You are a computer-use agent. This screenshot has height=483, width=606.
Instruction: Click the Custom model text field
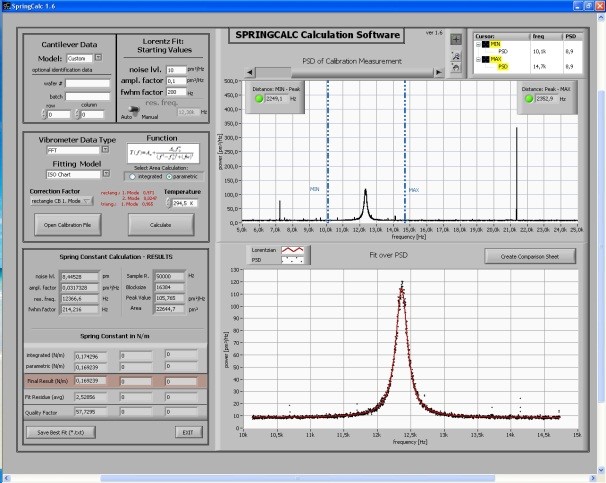click(79, 58)
